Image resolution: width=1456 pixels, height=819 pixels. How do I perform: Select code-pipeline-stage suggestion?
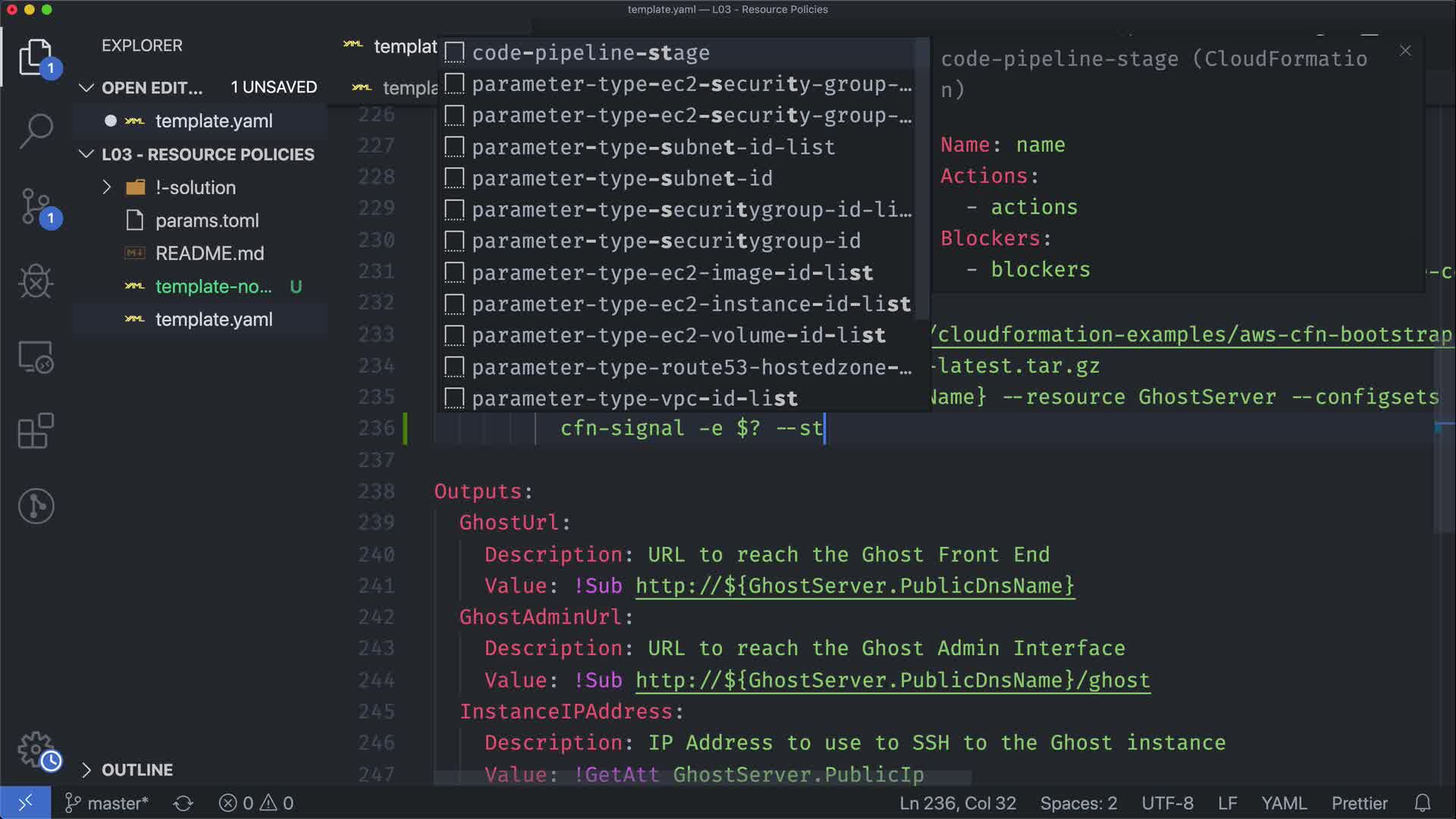(x=591, y=53)
